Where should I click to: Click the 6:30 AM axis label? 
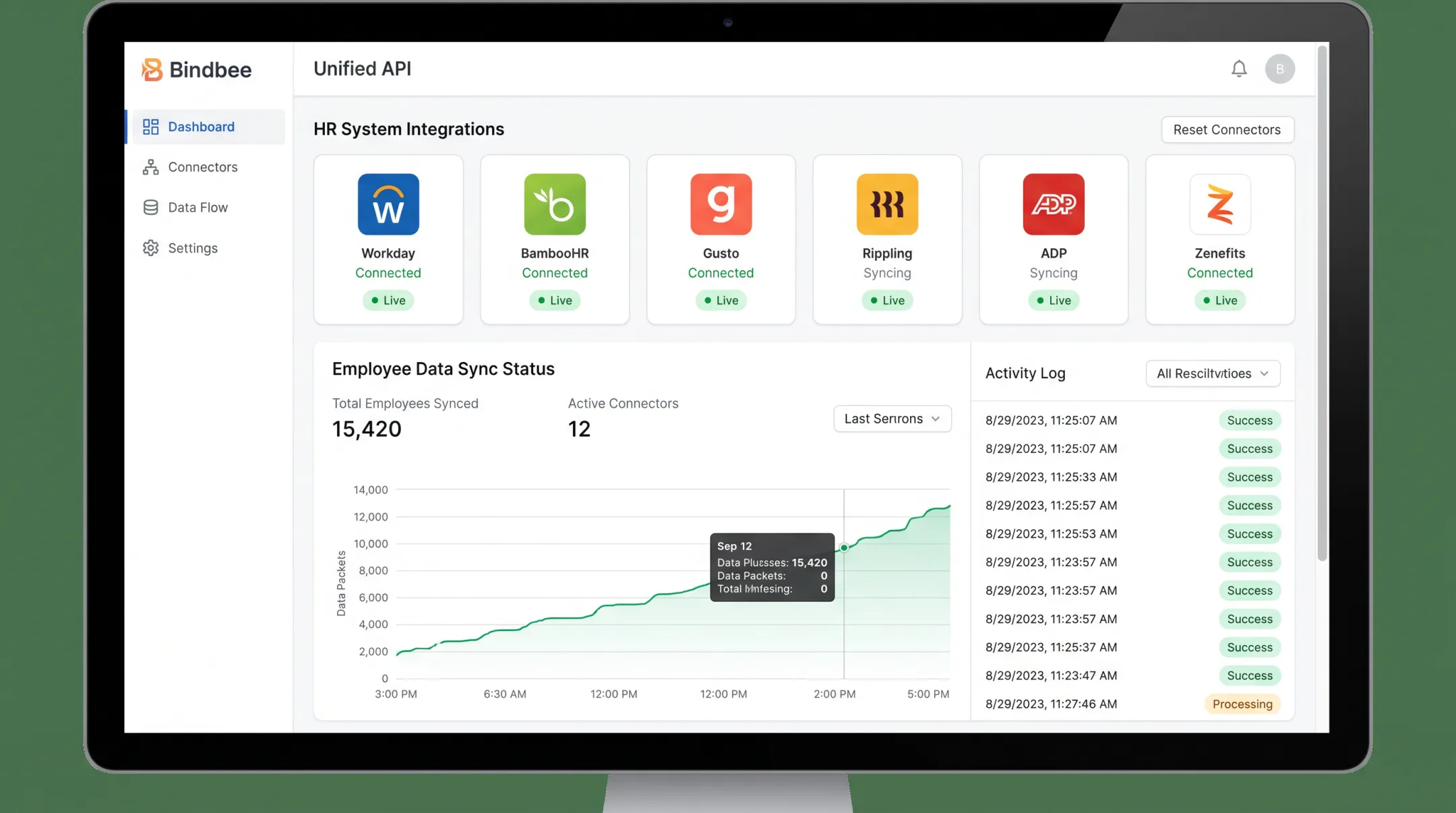point(505,694)
